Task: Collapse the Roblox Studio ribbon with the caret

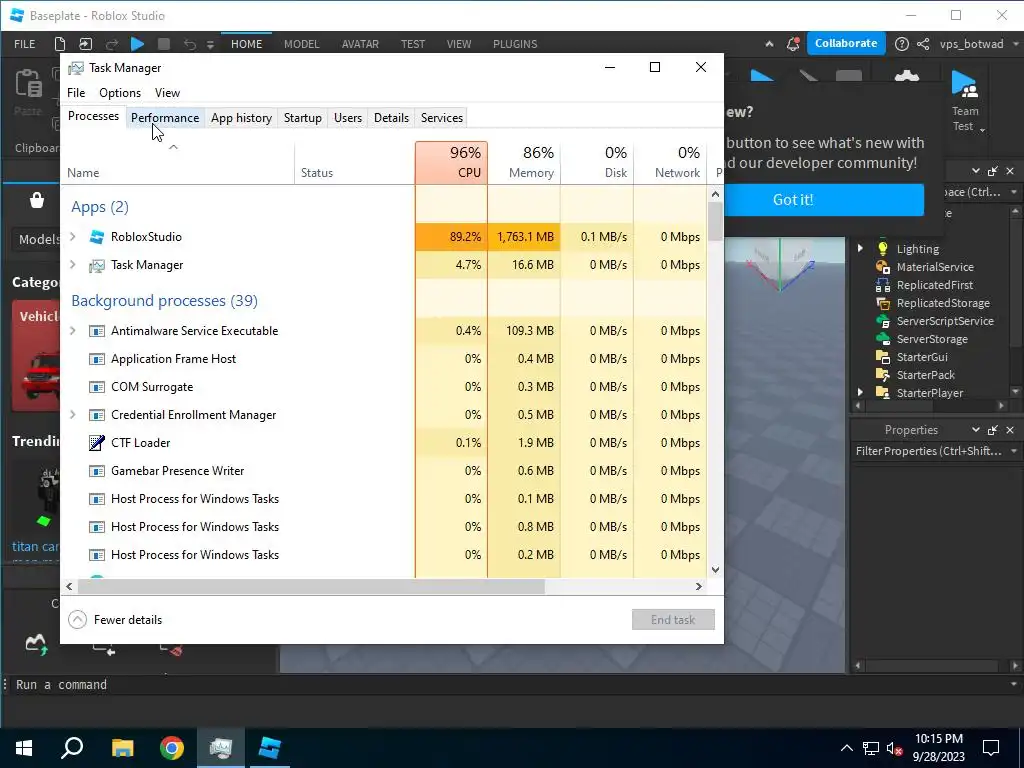Action: click(769, 44)
